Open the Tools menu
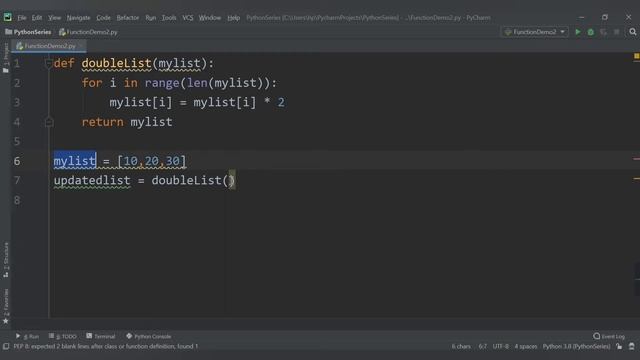 tap(169, 18)
